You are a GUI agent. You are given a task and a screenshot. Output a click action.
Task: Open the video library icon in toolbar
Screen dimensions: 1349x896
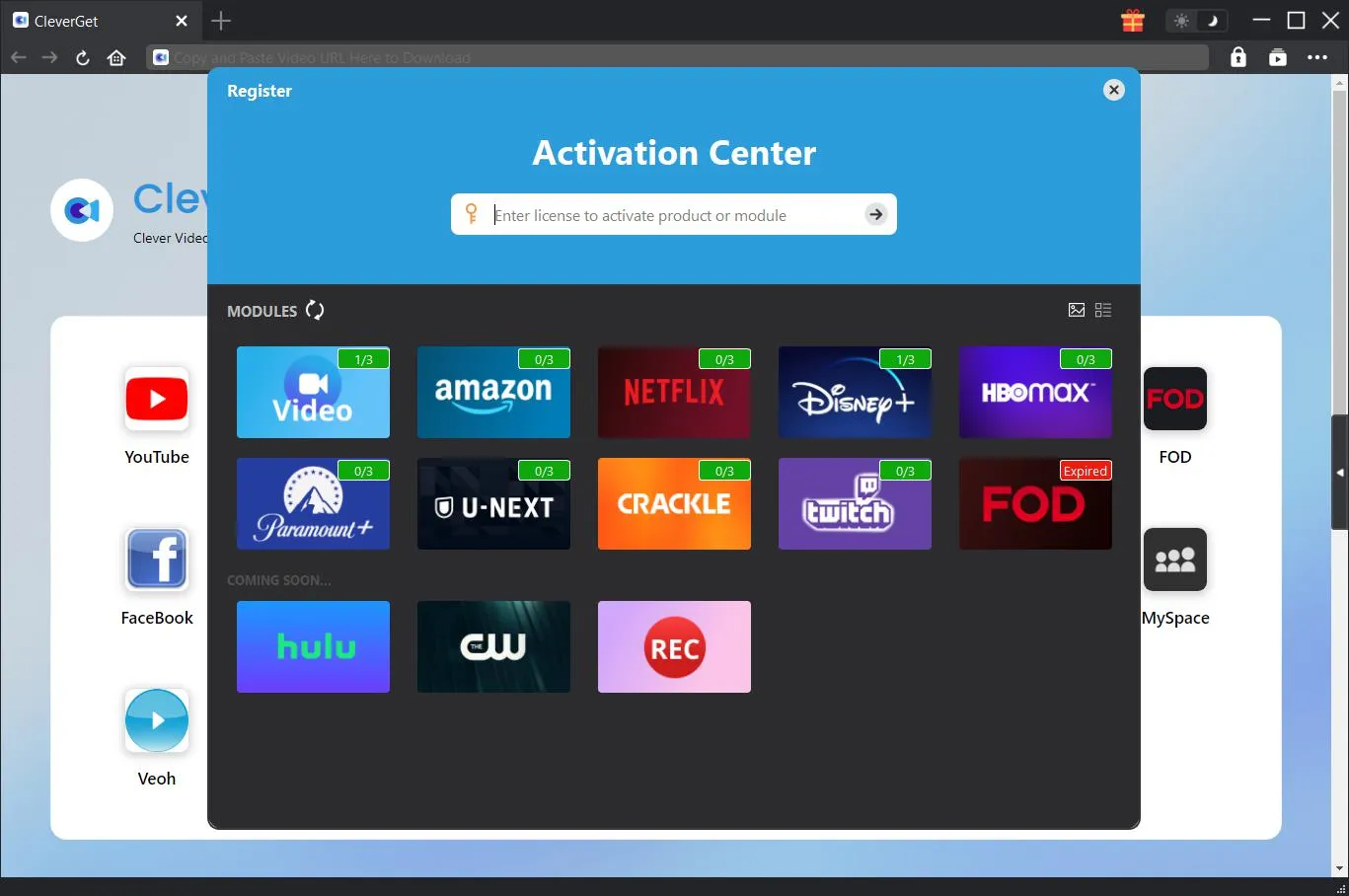click(1277, 57)
